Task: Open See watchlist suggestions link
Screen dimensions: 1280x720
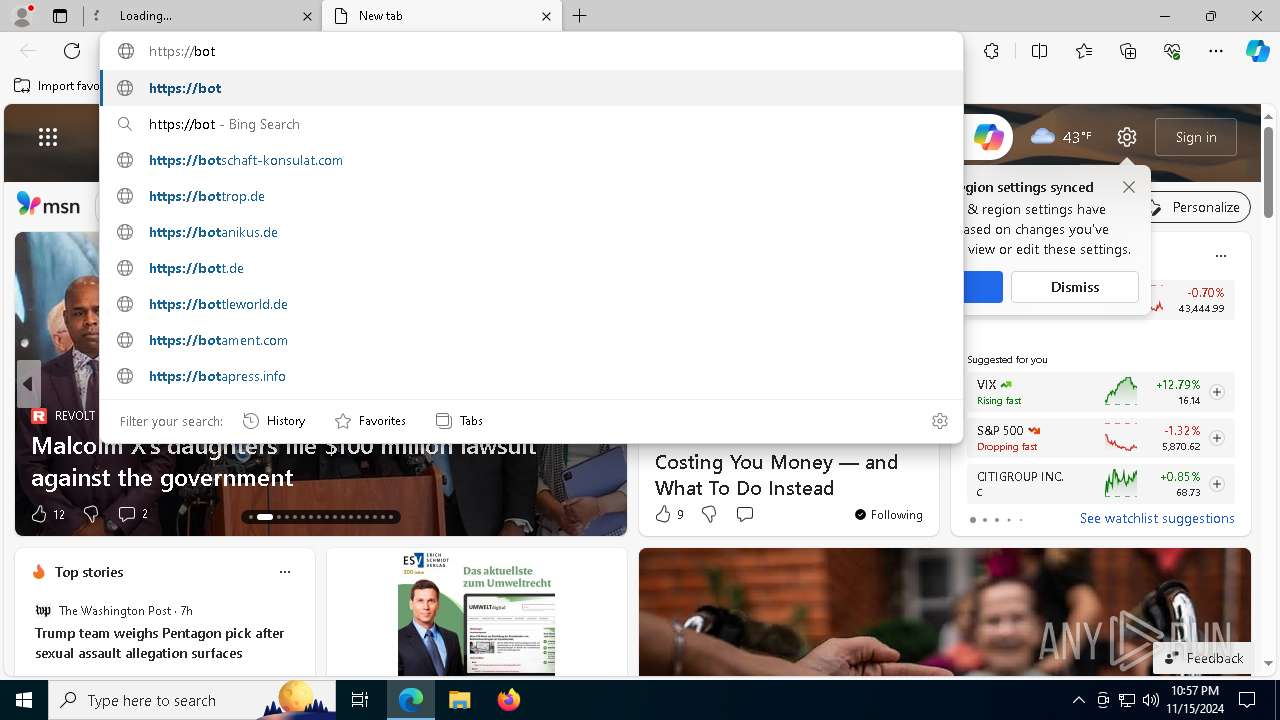Action: [1157, 518]
